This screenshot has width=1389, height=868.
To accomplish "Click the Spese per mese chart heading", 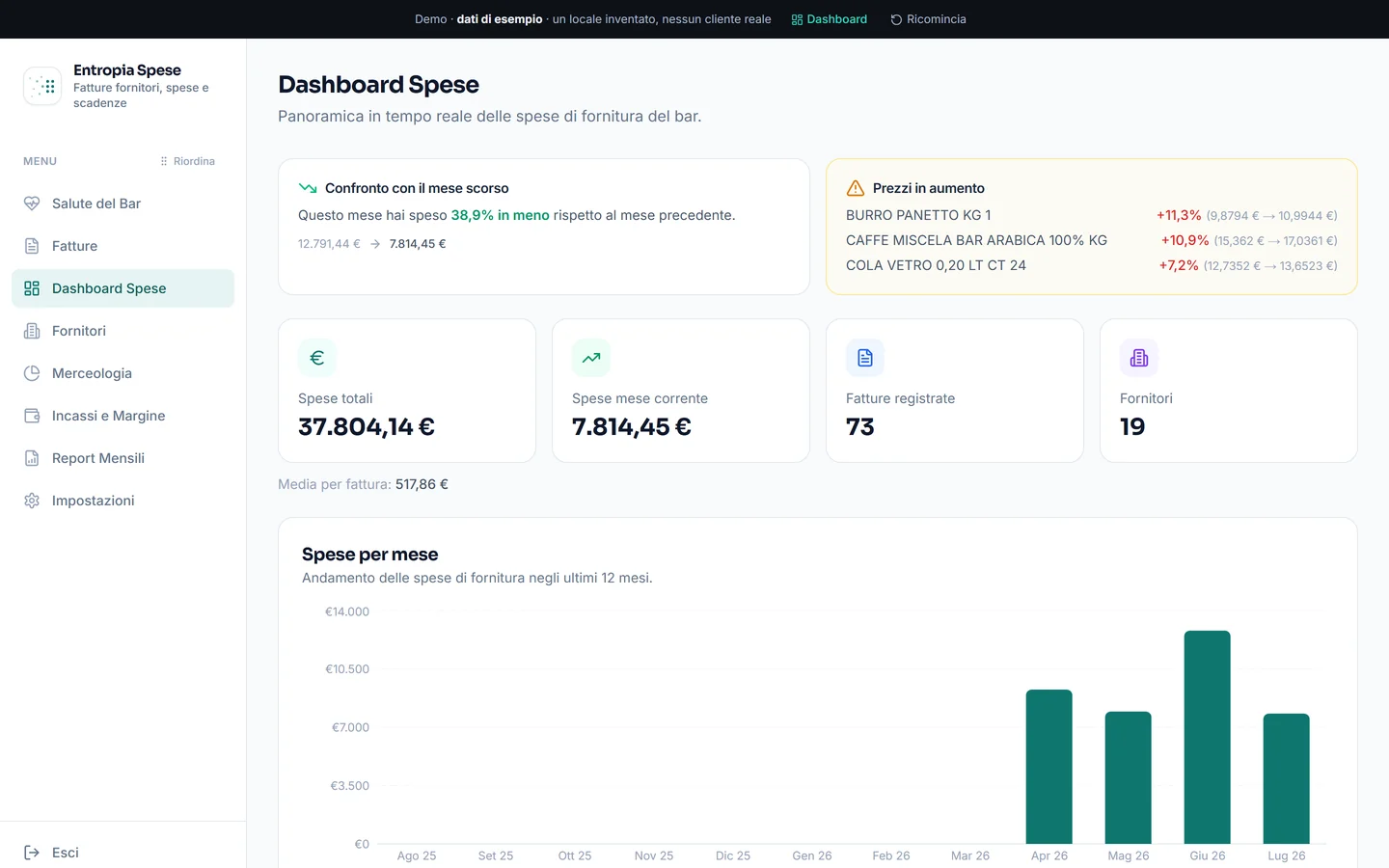I will tap(370, 555).
